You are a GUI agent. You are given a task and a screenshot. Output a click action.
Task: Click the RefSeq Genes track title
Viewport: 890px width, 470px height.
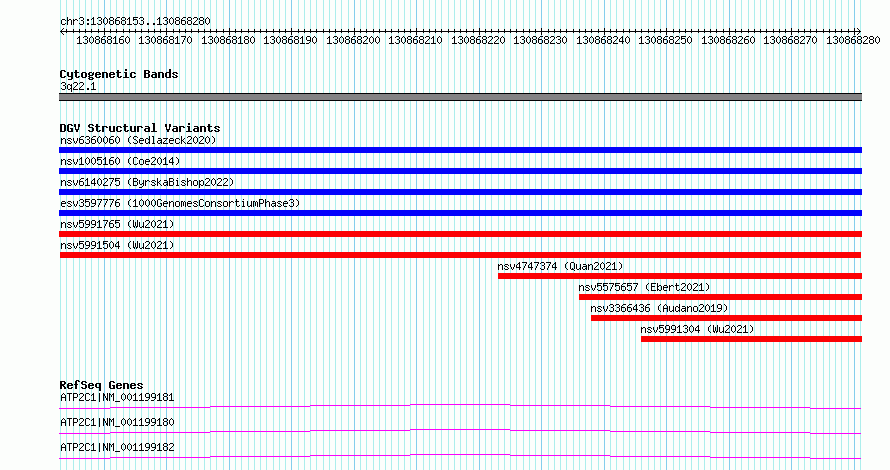(101, 385)
